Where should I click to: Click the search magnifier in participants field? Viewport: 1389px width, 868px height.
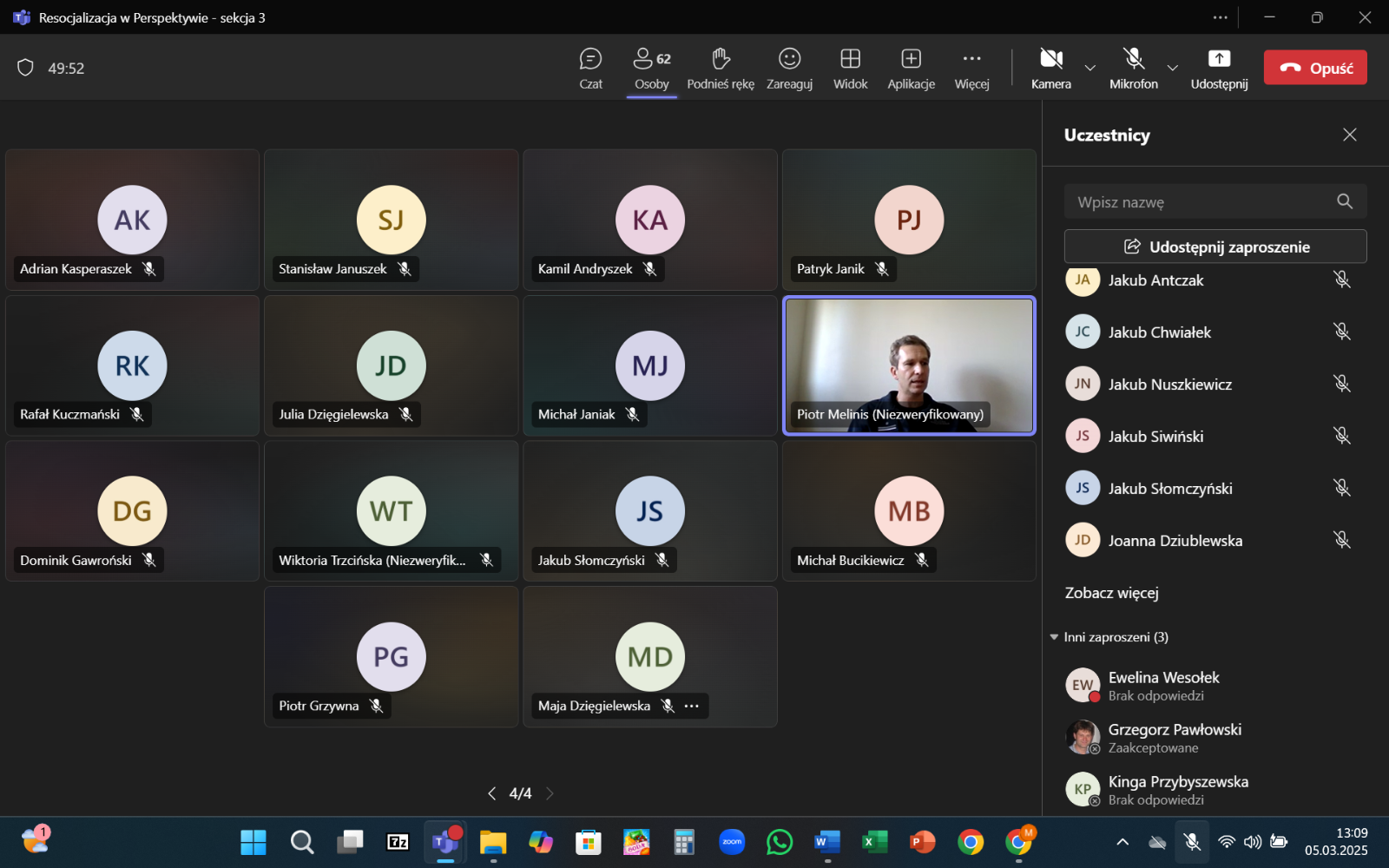pos(1345,201)
